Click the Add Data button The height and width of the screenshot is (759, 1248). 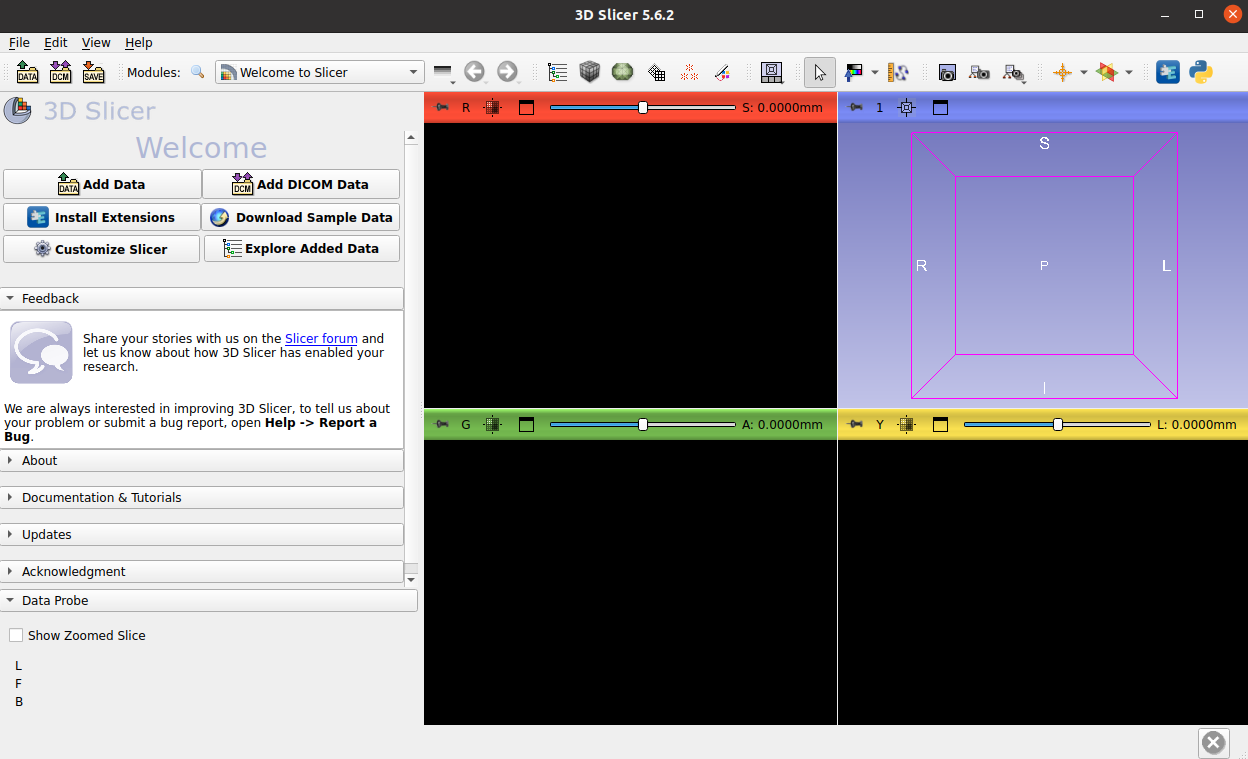(102, 184)
